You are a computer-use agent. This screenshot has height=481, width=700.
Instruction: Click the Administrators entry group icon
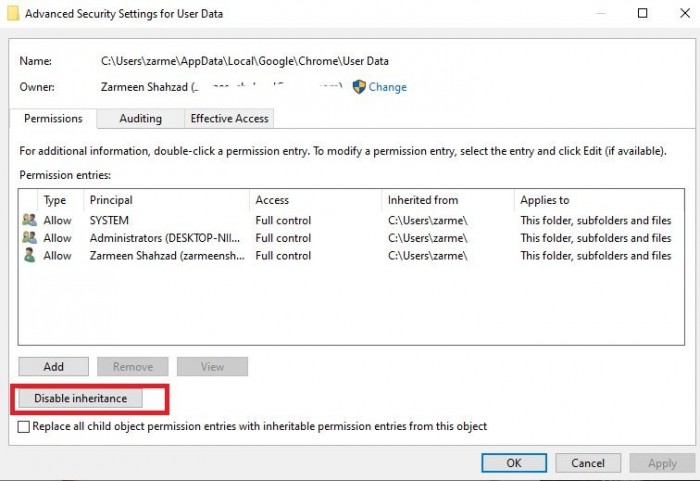coord(29,238)
